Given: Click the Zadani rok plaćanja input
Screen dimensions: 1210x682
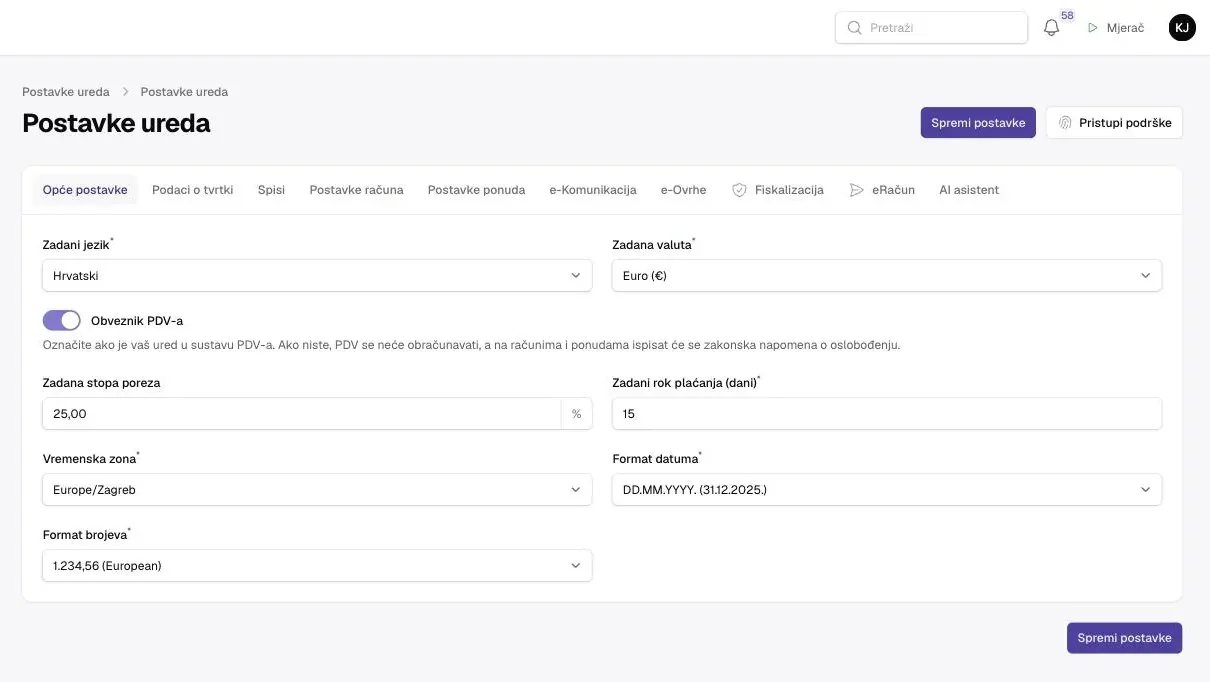Looking at the screenshot, I should [x=887, y=414].
